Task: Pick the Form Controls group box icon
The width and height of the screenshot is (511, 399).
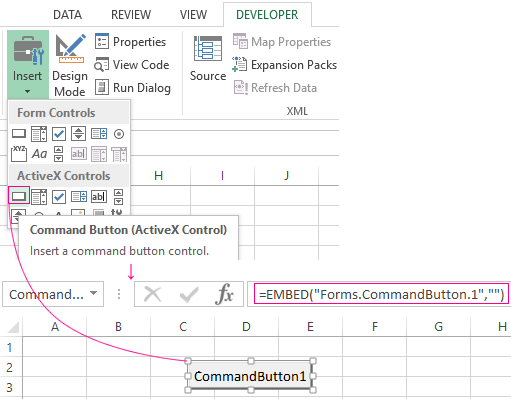Action: point(19,154)
